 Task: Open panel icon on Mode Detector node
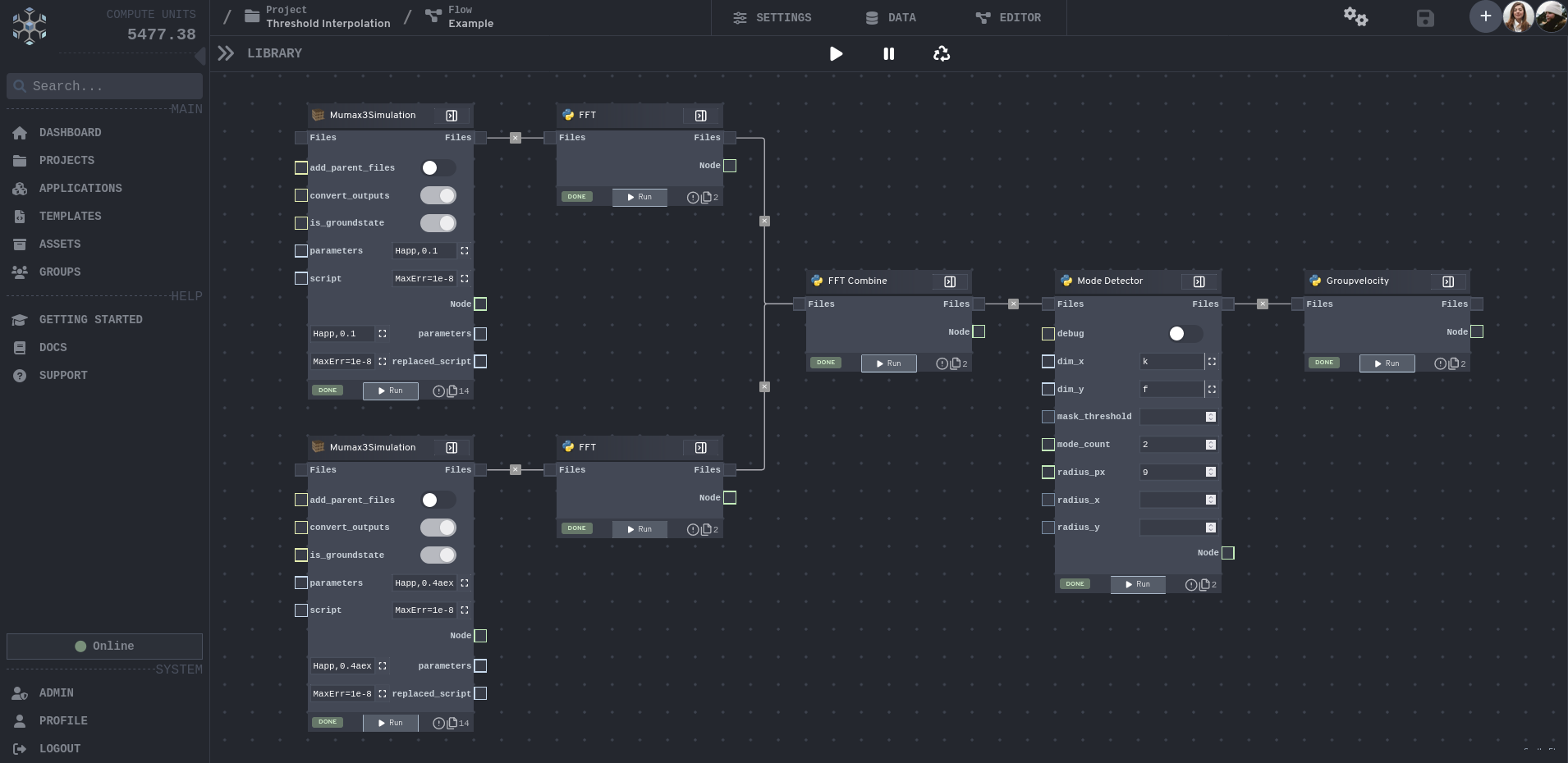click(1199, 281)
